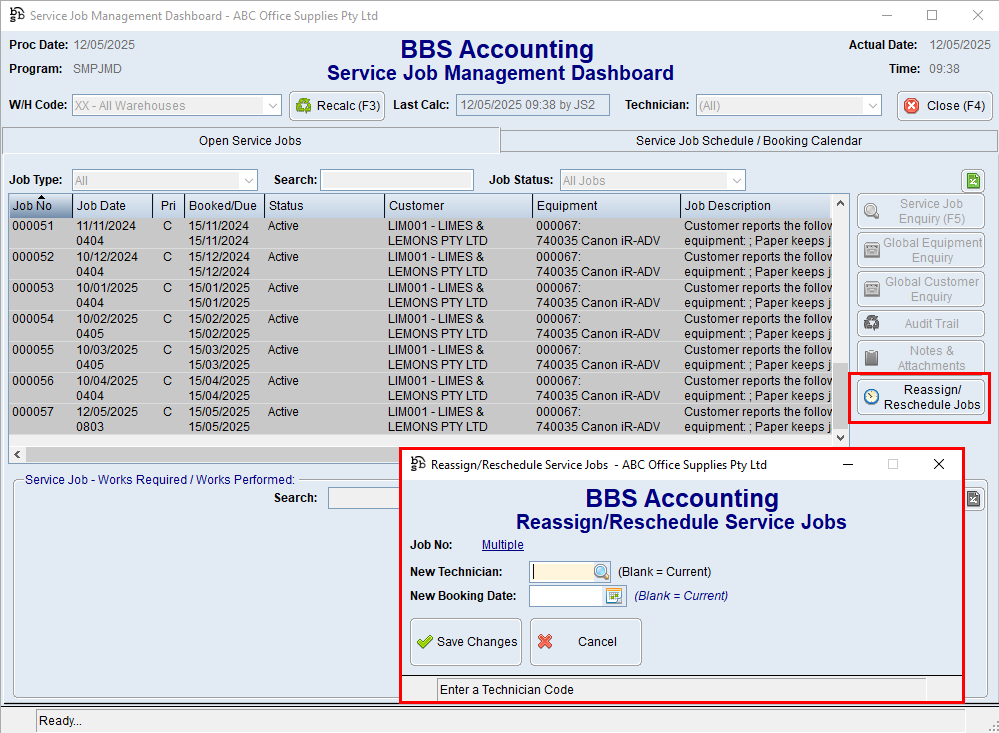Expand the Technician dropdown
The height and width of the screenshot is (733, 999).
click(x=872, y=105)
